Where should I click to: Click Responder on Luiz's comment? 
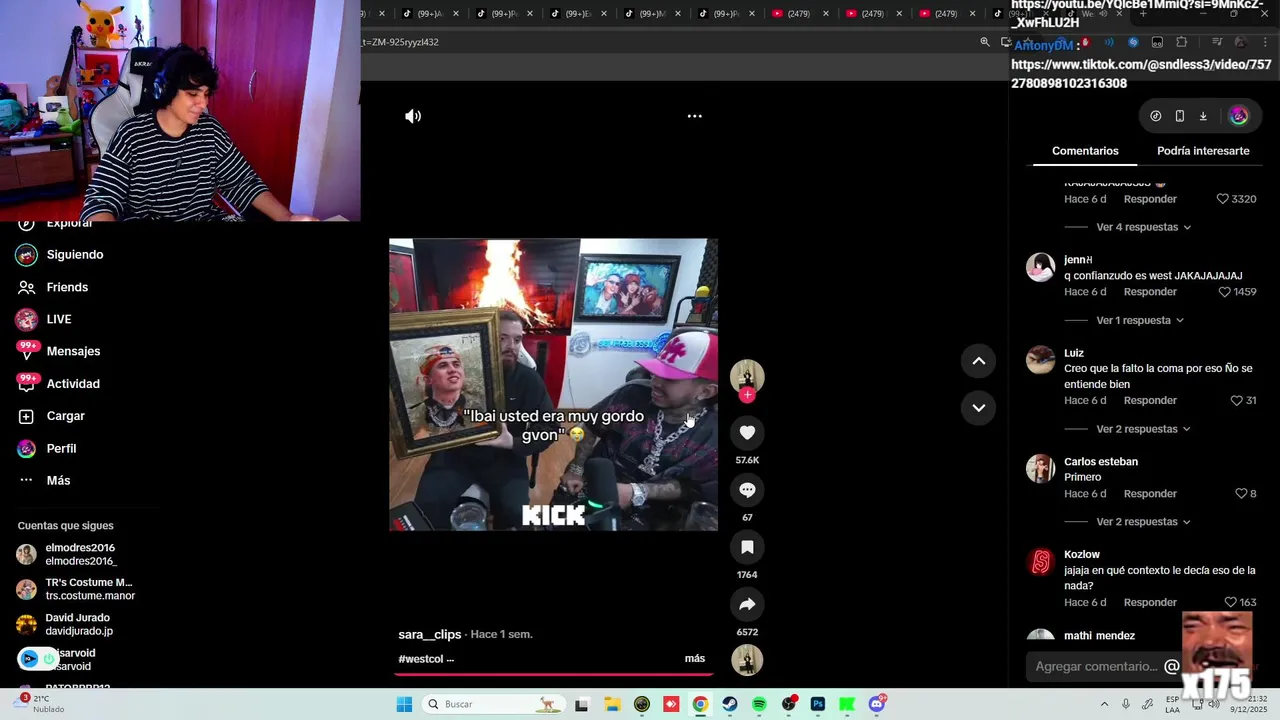(1150, 400)
